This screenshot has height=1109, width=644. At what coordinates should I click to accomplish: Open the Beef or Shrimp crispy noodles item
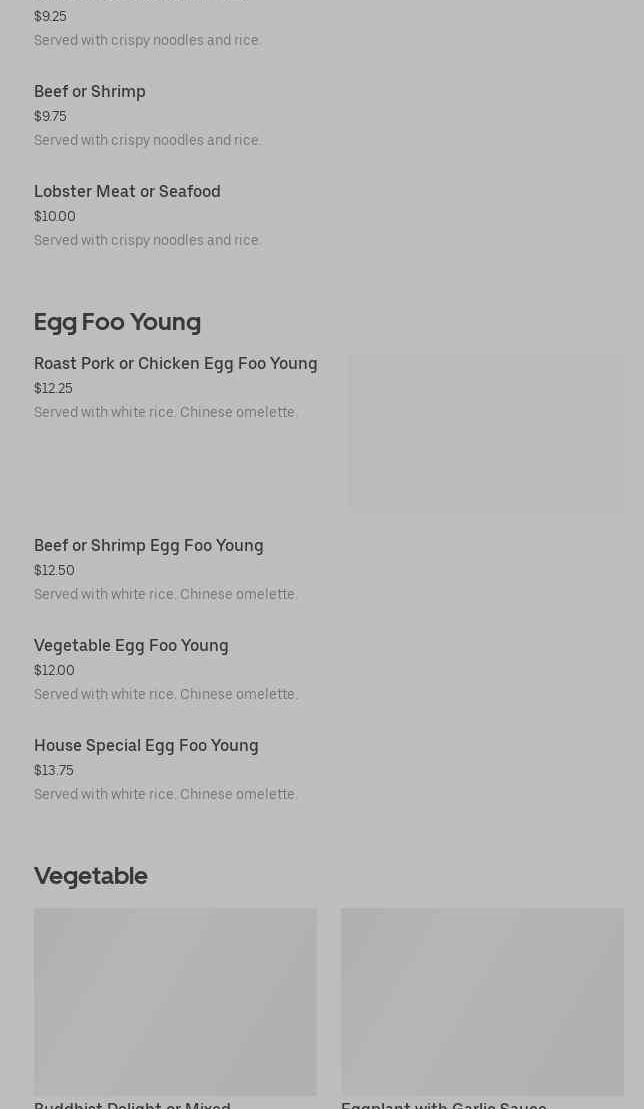pyautogui.click(x=90, y=92)
